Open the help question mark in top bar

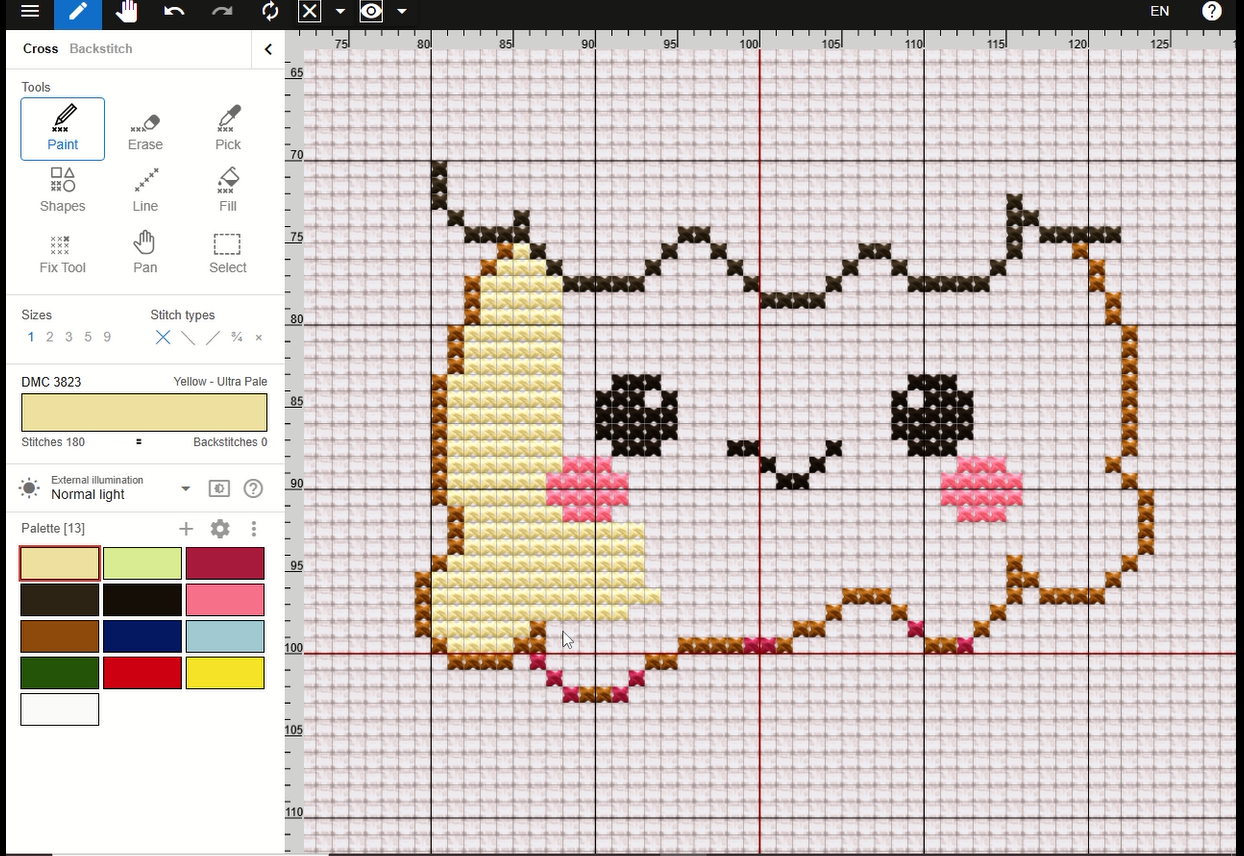[1211, 11]
